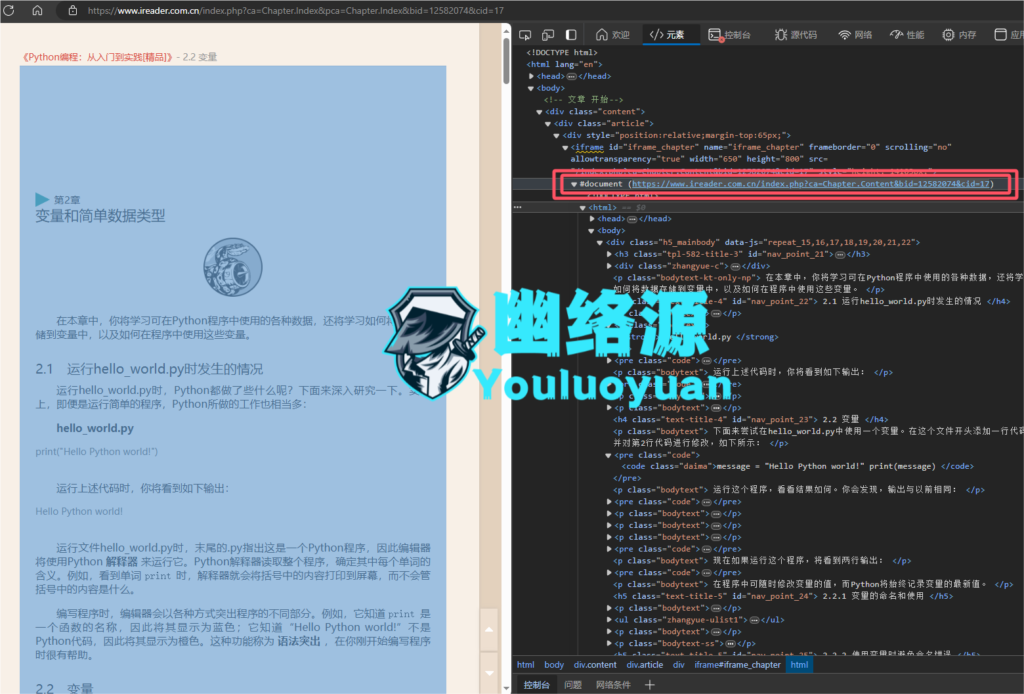Select the html lang en line
1024x694 pixels.
coord(564,64)
